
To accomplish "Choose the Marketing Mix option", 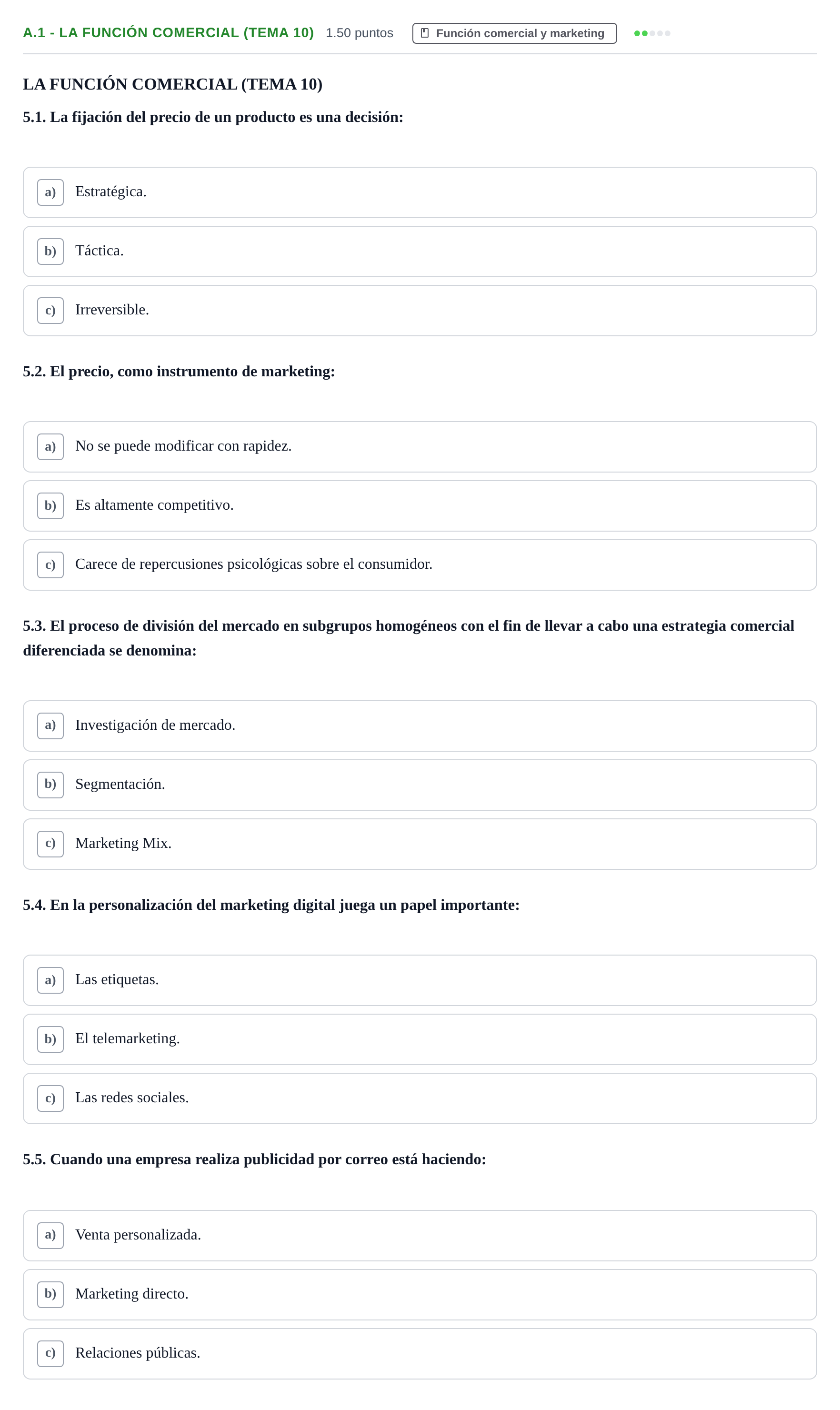I will click(x=420, y=844).
